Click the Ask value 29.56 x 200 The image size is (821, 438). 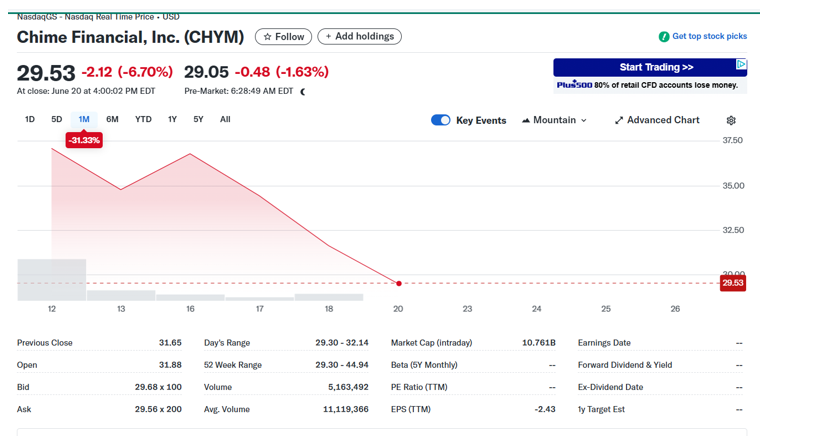[x=158, y=409]
